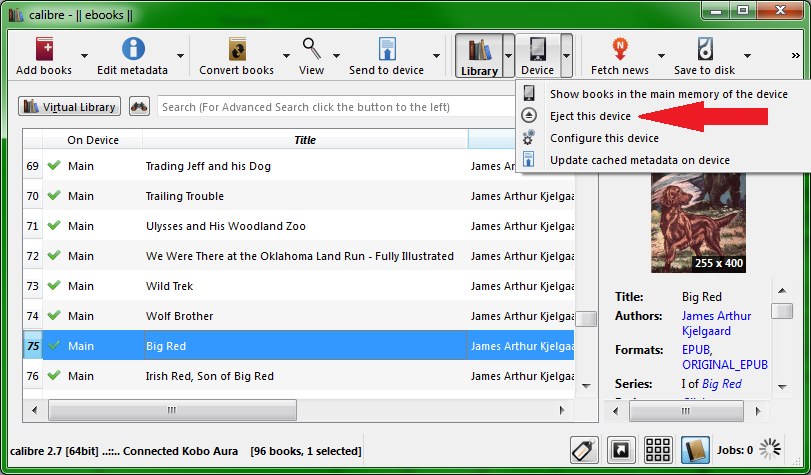Open advanced search binoculars icon
Image resolution: width=811 pixels, height=475 pixels.
pos(139,107)
